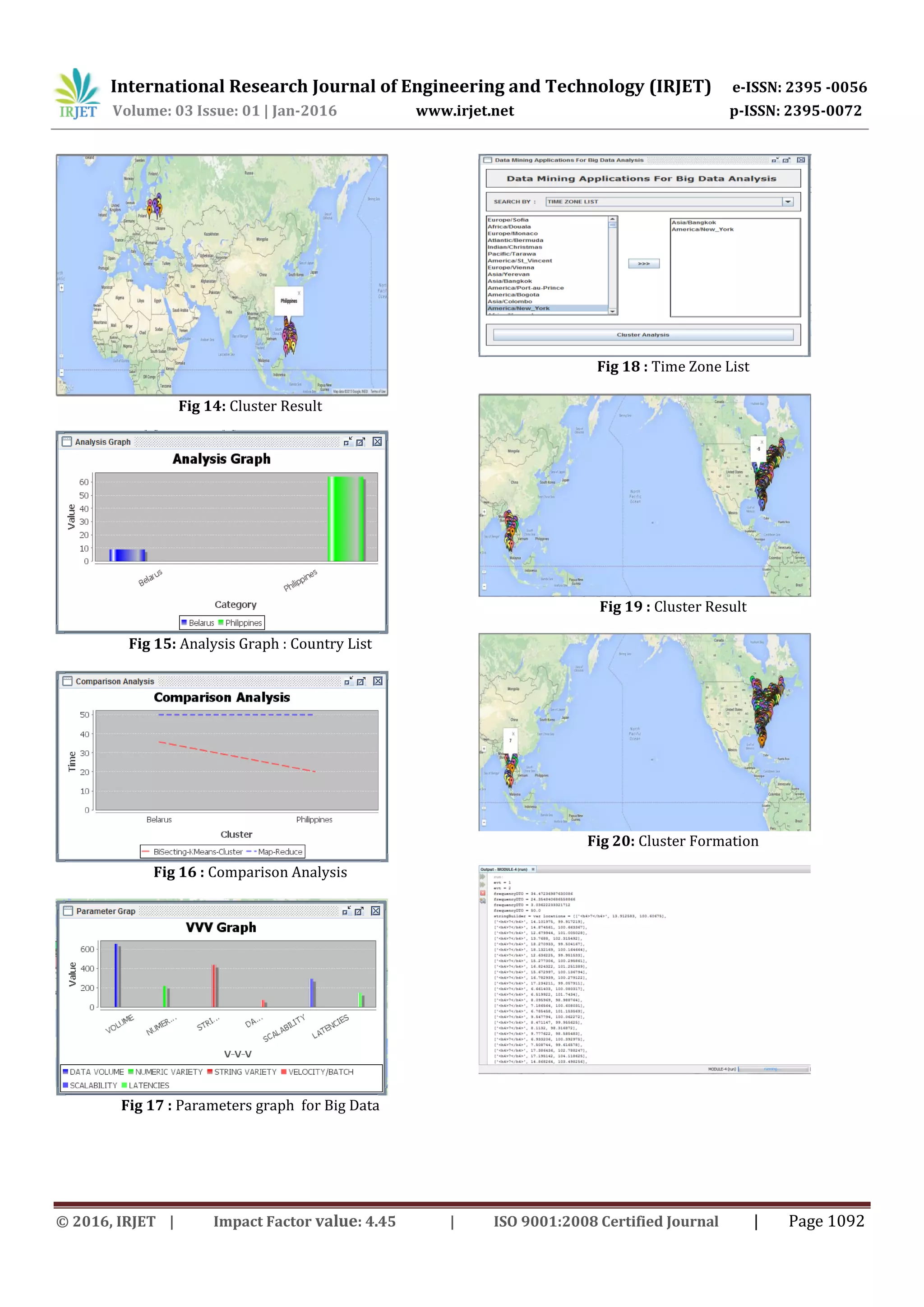Click the settings icon in Output sidebar
The width and height of the screenshot is (924, 1307).
[x=483, y=901]
